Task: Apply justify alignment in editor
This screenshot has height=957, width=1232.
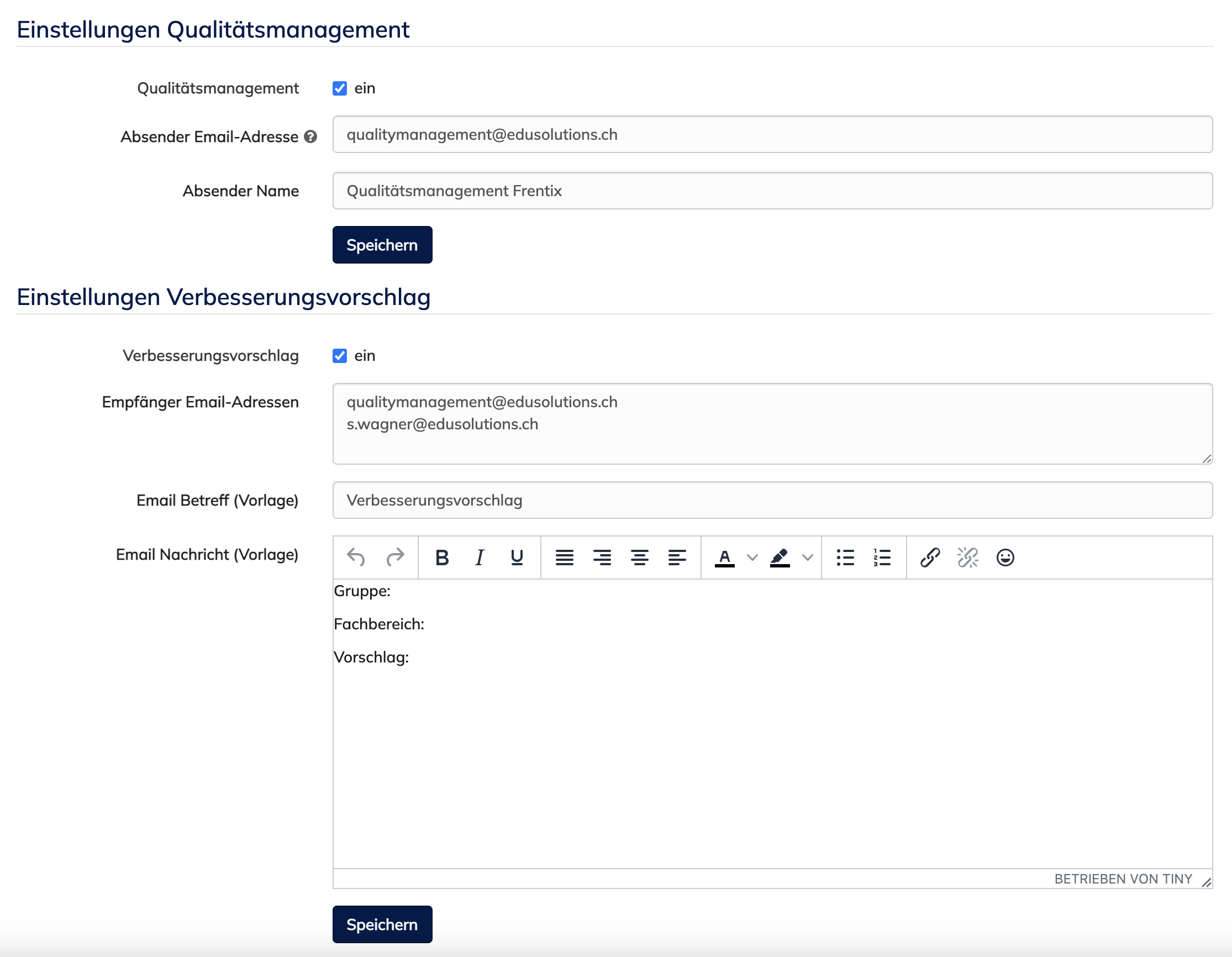Action: click(565, 558)
